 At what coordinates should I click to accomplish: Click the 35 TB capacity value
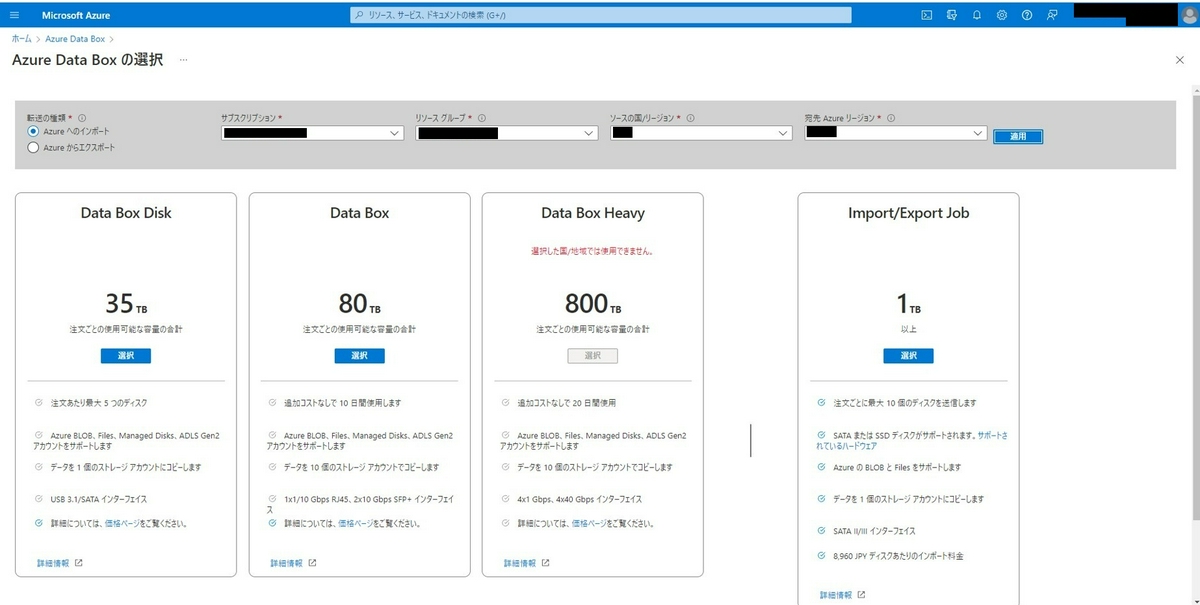tap(126, 303)
